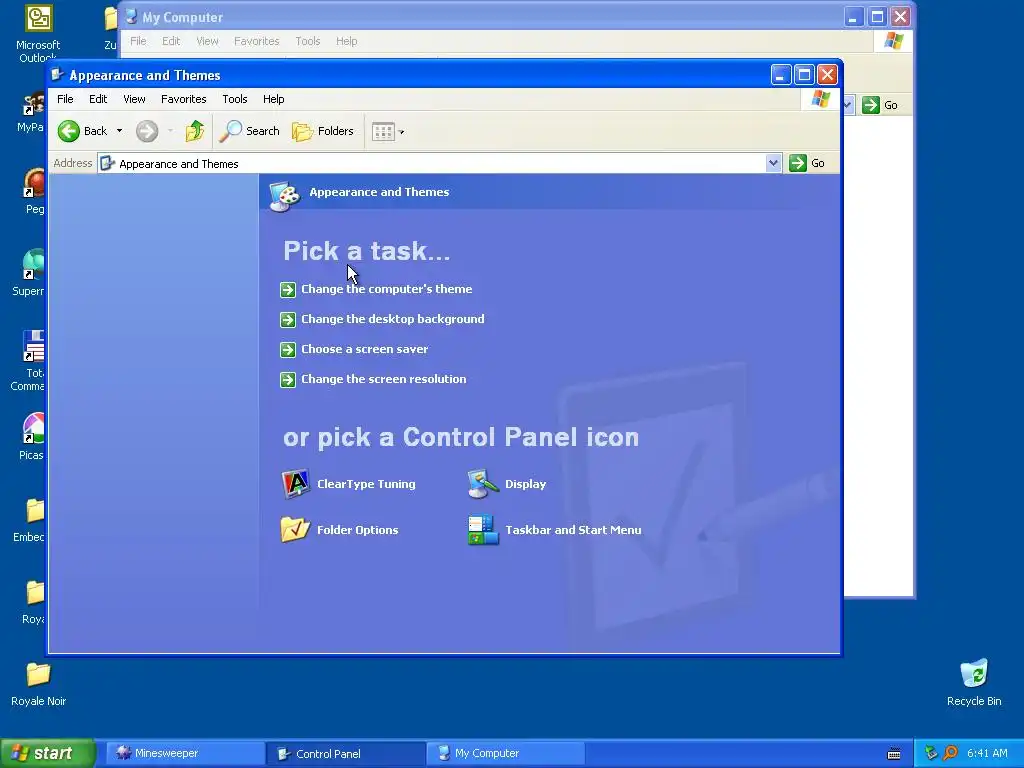Toggle the Folders pane button
Viewport: 1024px width, 768px height.
[x=323, y=131]
